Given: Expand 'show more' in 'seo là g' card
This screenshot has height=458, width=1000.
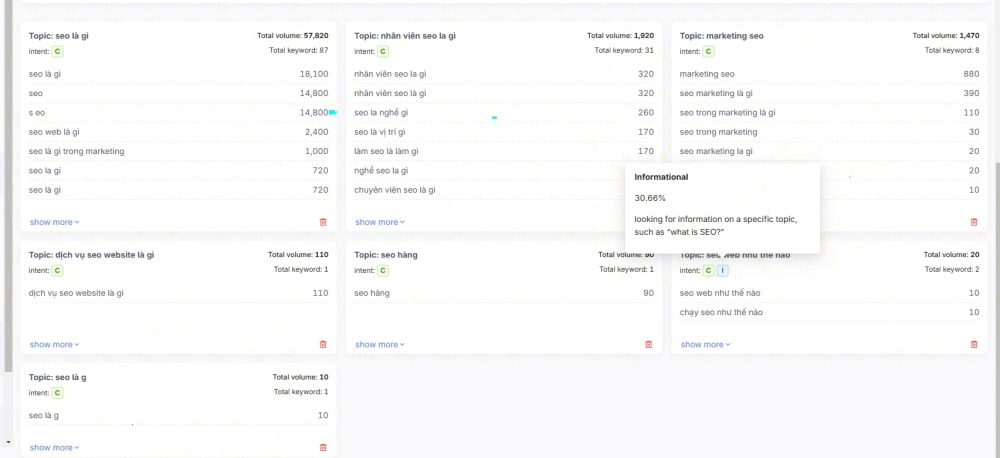Looking at the screenshot, I should [54, 447].
